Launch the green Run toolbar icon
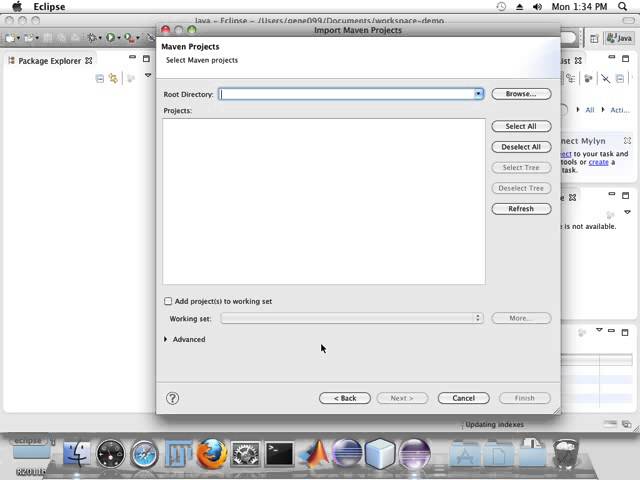640x480 pixels. point(110,38)
